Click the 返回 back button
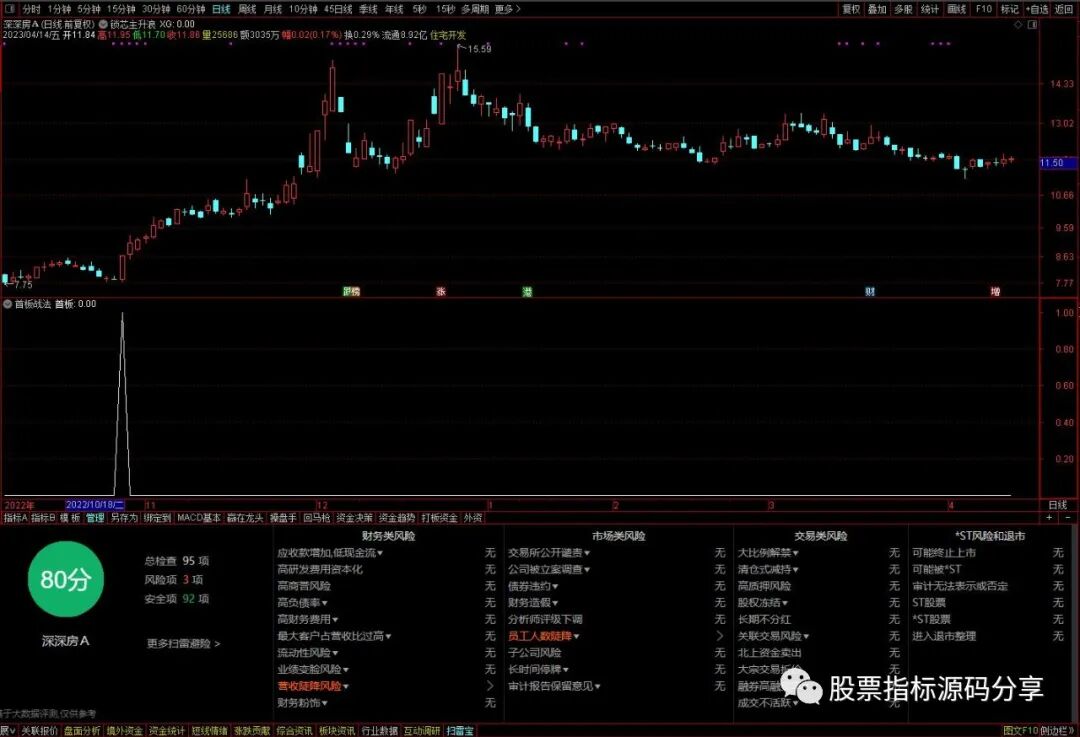Image resolution: width=1080 pixels, height=737 pixels. pos(1063,9)
